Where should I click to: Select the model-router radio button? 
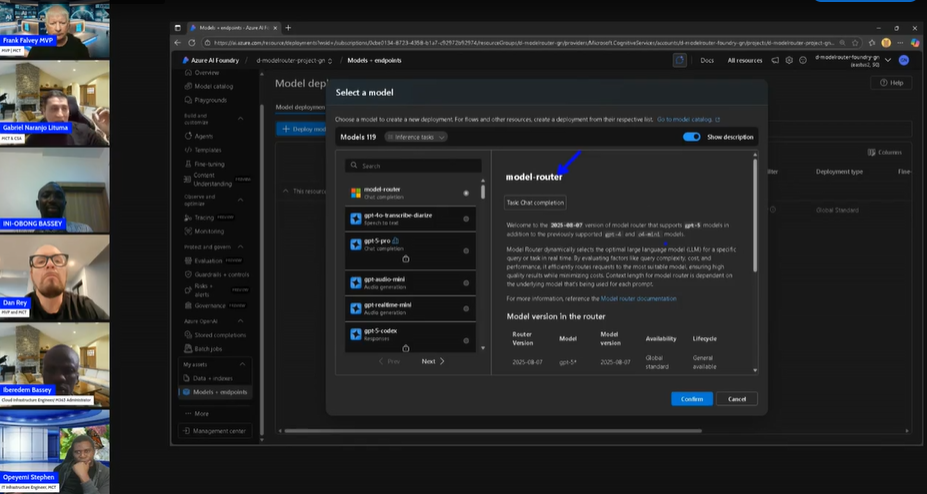[466, 193]
